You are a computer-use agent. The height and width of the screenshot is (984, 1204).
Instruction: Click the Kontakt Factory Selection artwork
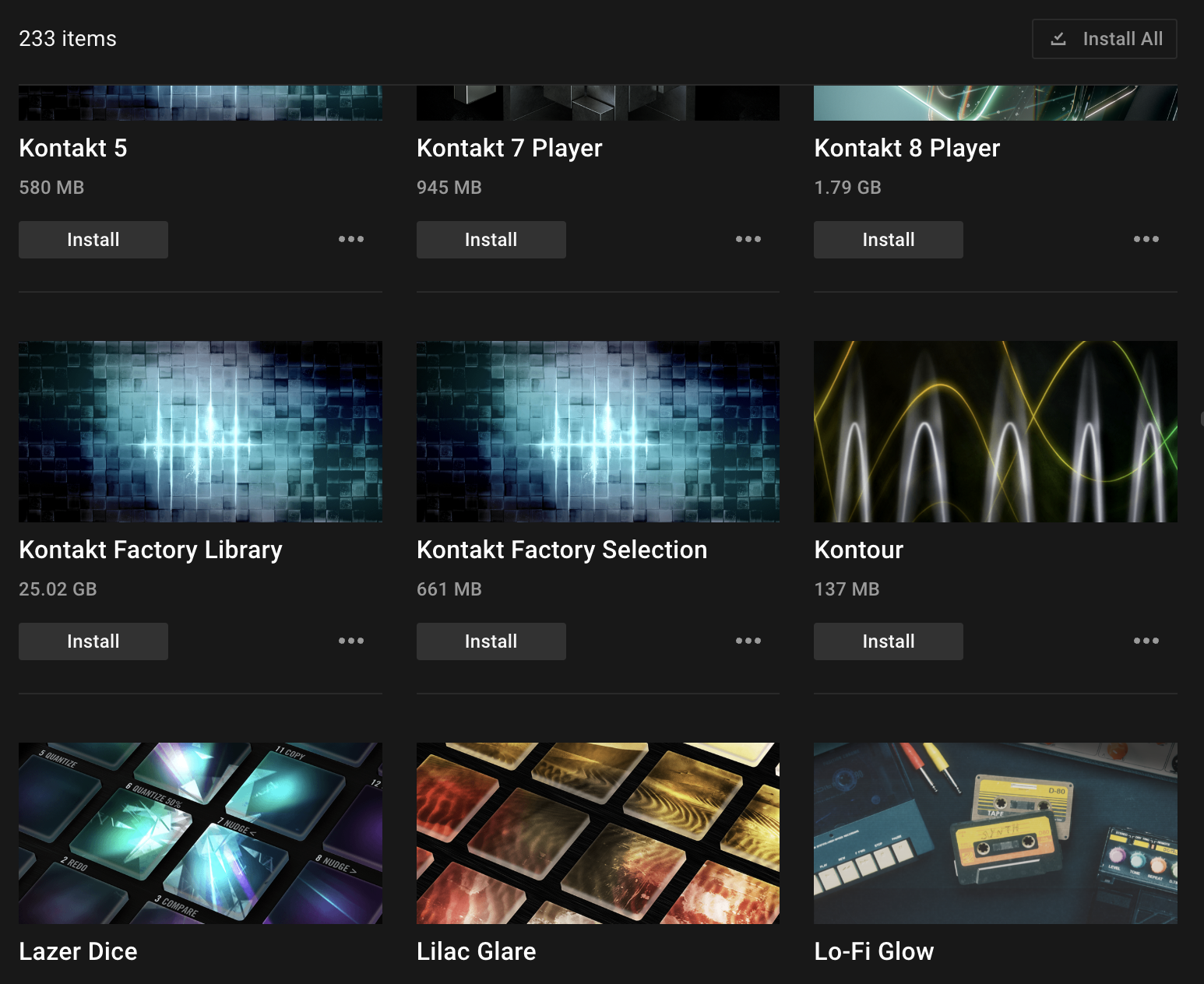pos(598,431)
